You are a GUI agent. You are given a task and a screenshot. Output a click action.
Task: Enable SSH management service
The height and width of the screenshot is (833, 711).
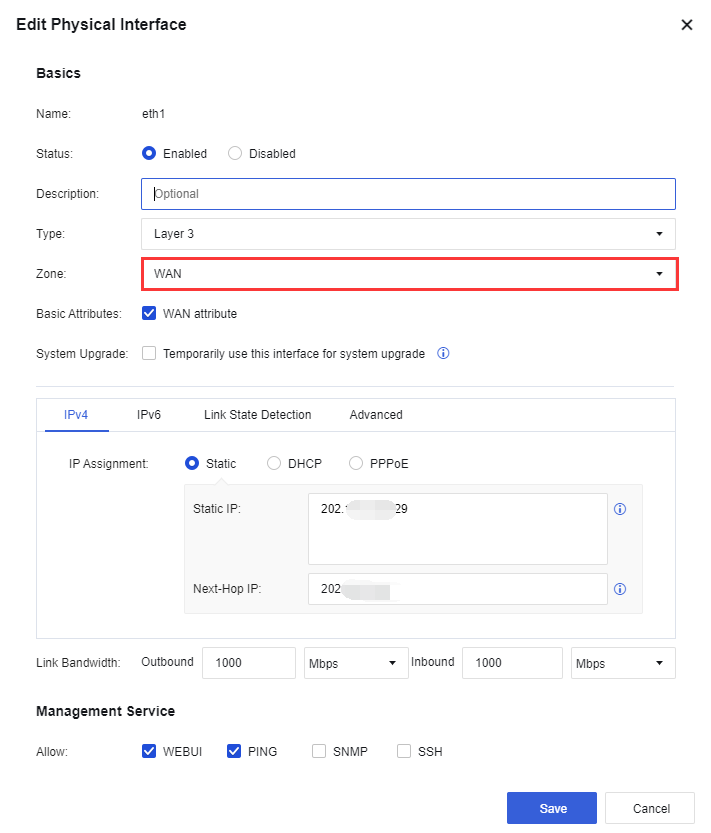tap(404, 751)
